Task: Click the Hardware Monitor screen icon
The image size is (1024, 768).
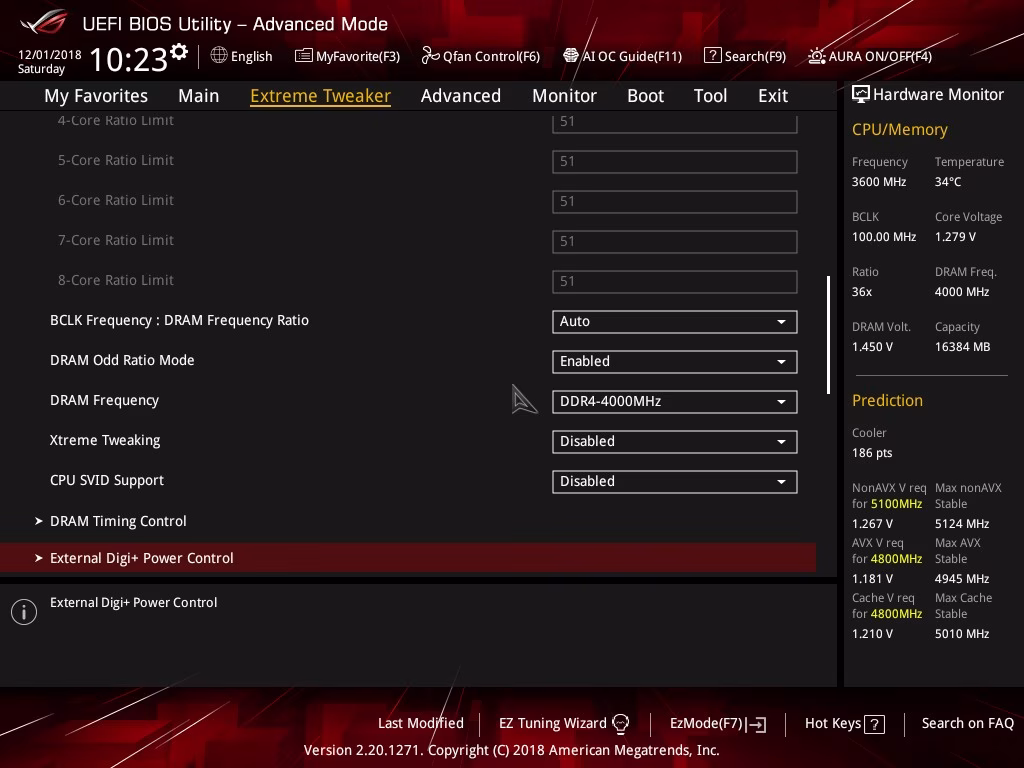Action: click(x=860, y=94)
